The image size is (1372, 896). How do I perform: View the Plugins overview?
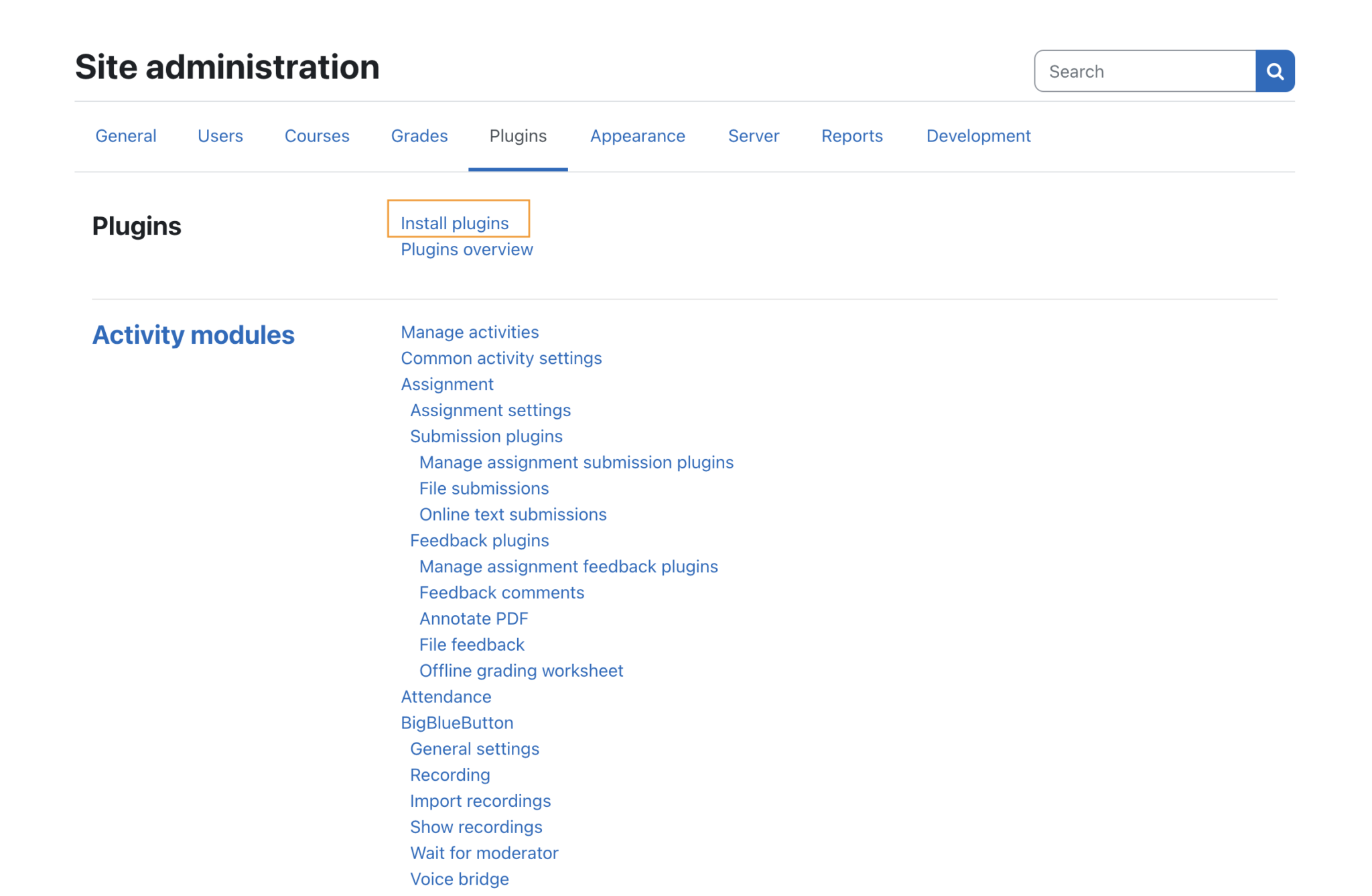tap(466, 249)
